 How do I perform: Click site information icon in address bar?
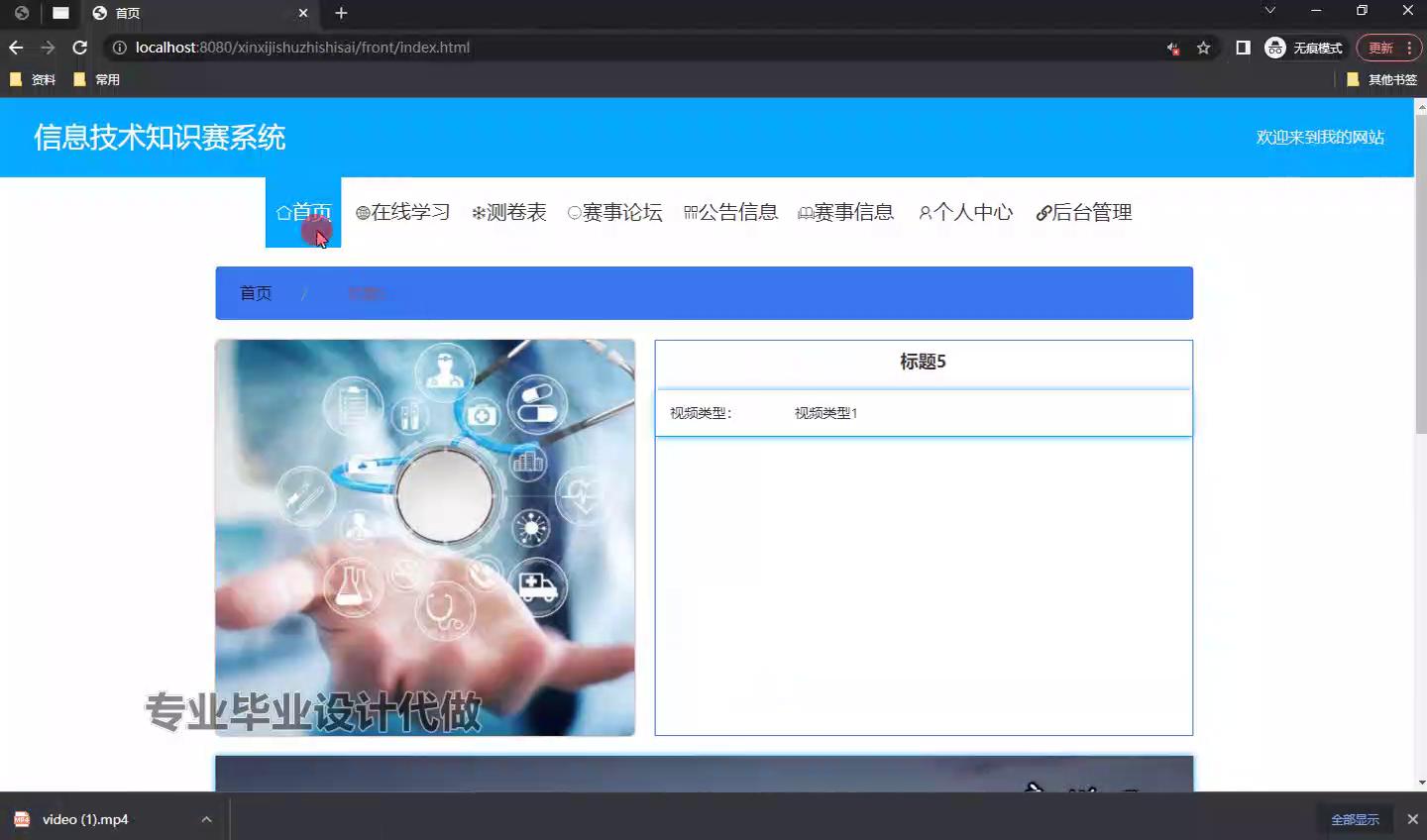coord(119,48)
